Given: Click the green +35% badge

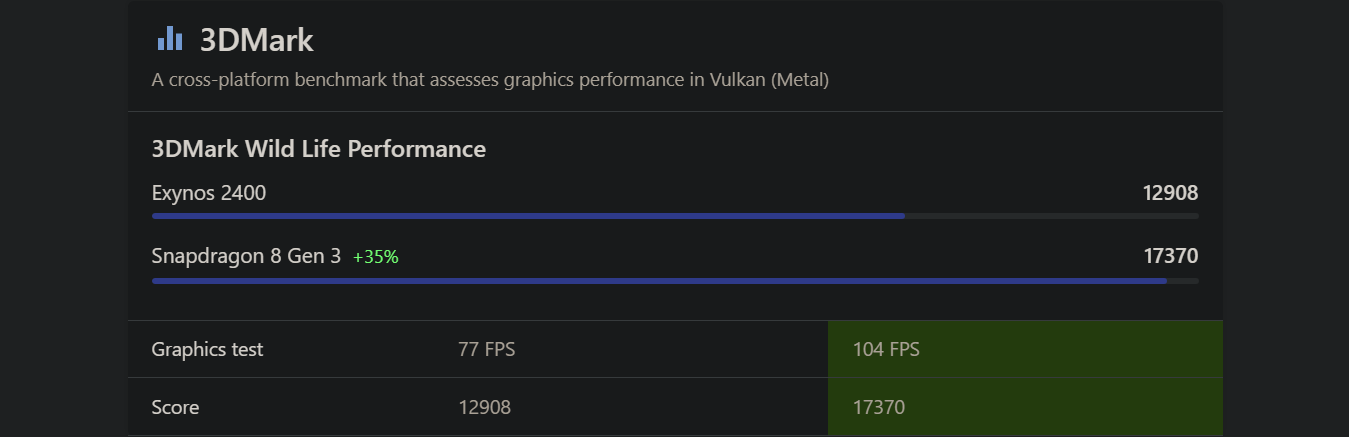Looking at the screenshot, I should click(376, 257).
